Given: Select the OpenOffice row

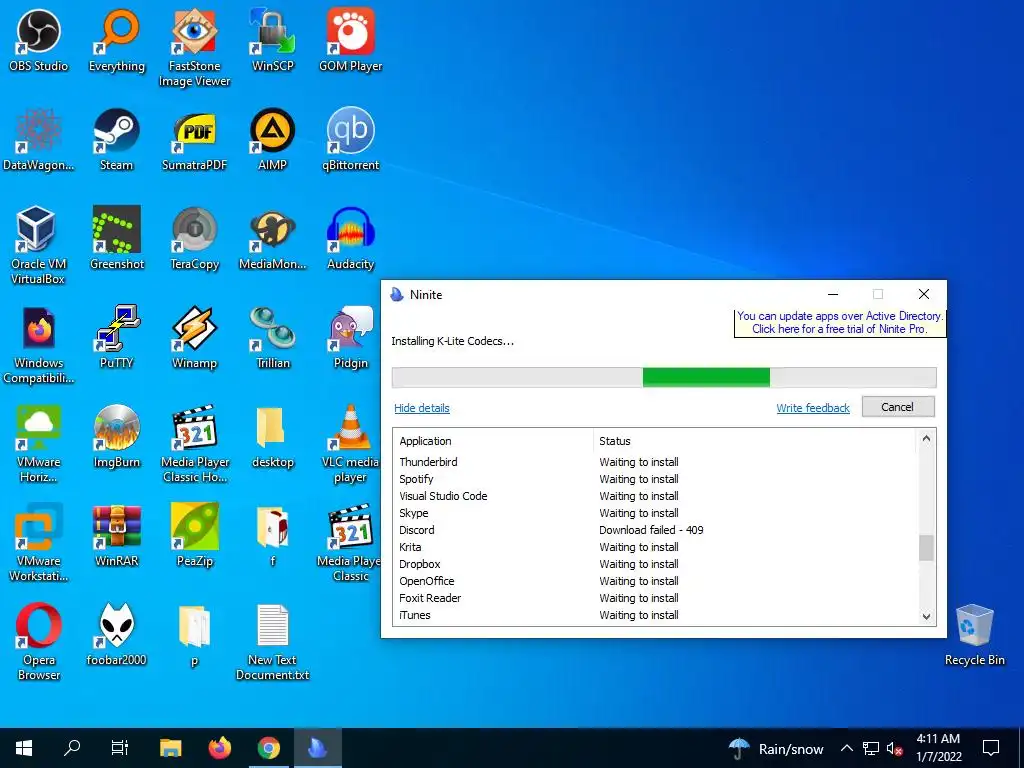Looking at the screenshot, I should pos(655,581).
